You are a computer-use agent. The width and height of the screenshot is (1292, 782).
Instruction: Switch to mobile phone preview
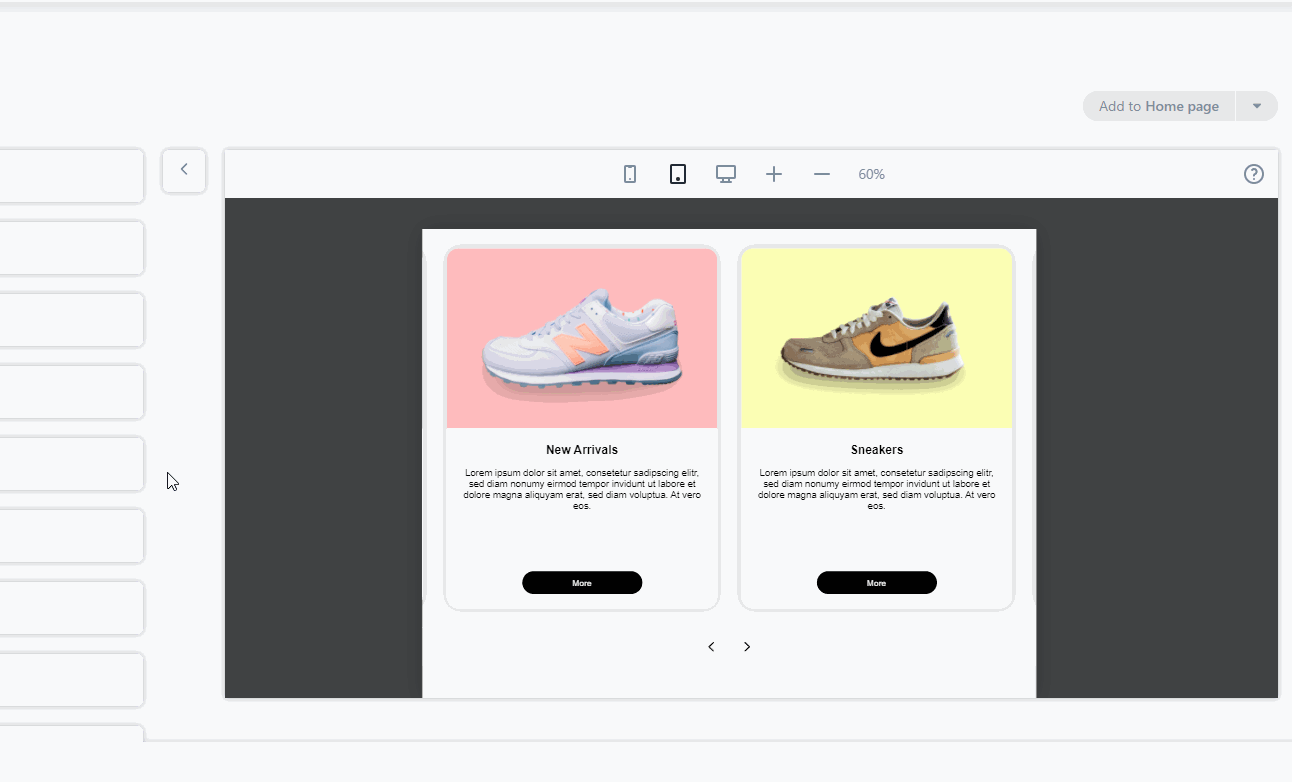click(630, 174)
